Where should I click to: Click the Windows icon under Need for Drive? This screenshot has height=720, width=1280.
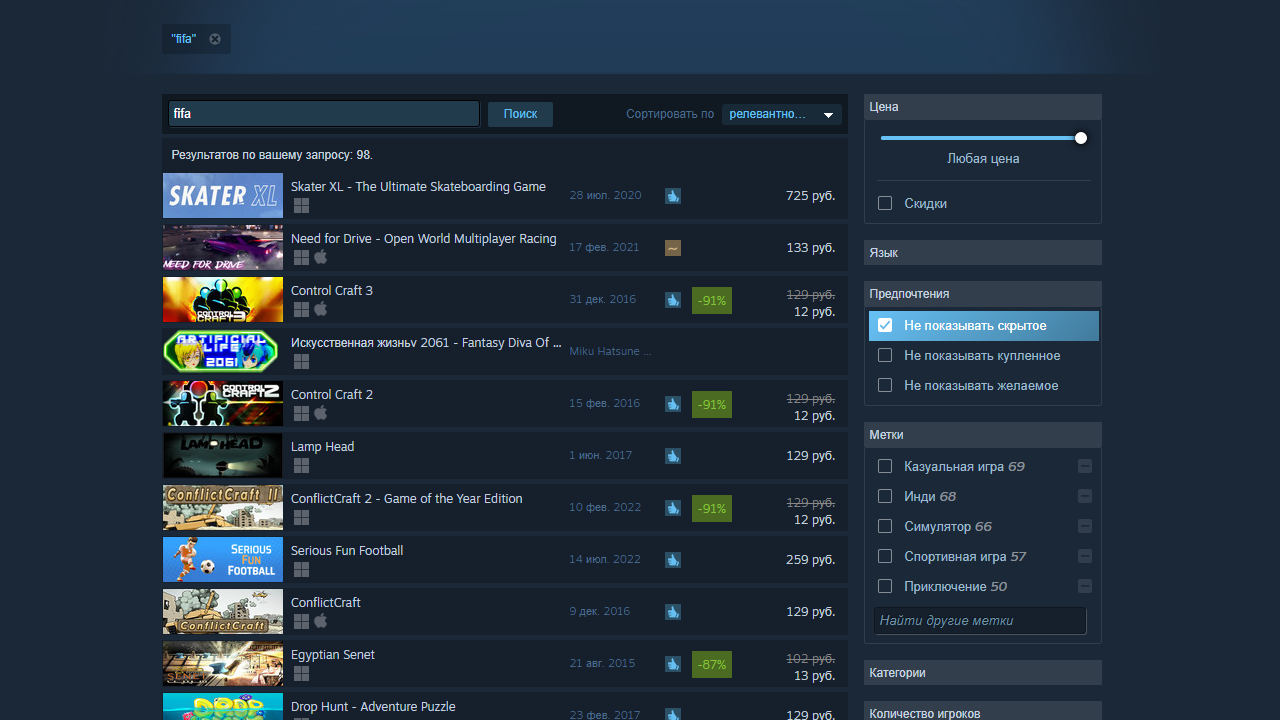[x=301, y=257]
